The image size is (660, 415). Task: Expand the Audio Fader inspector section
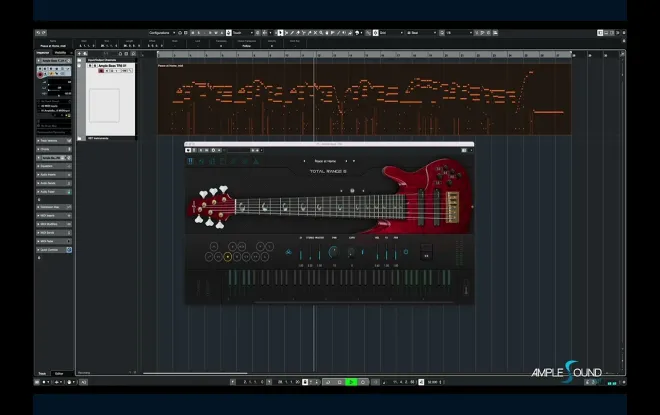tap(54, 192)
